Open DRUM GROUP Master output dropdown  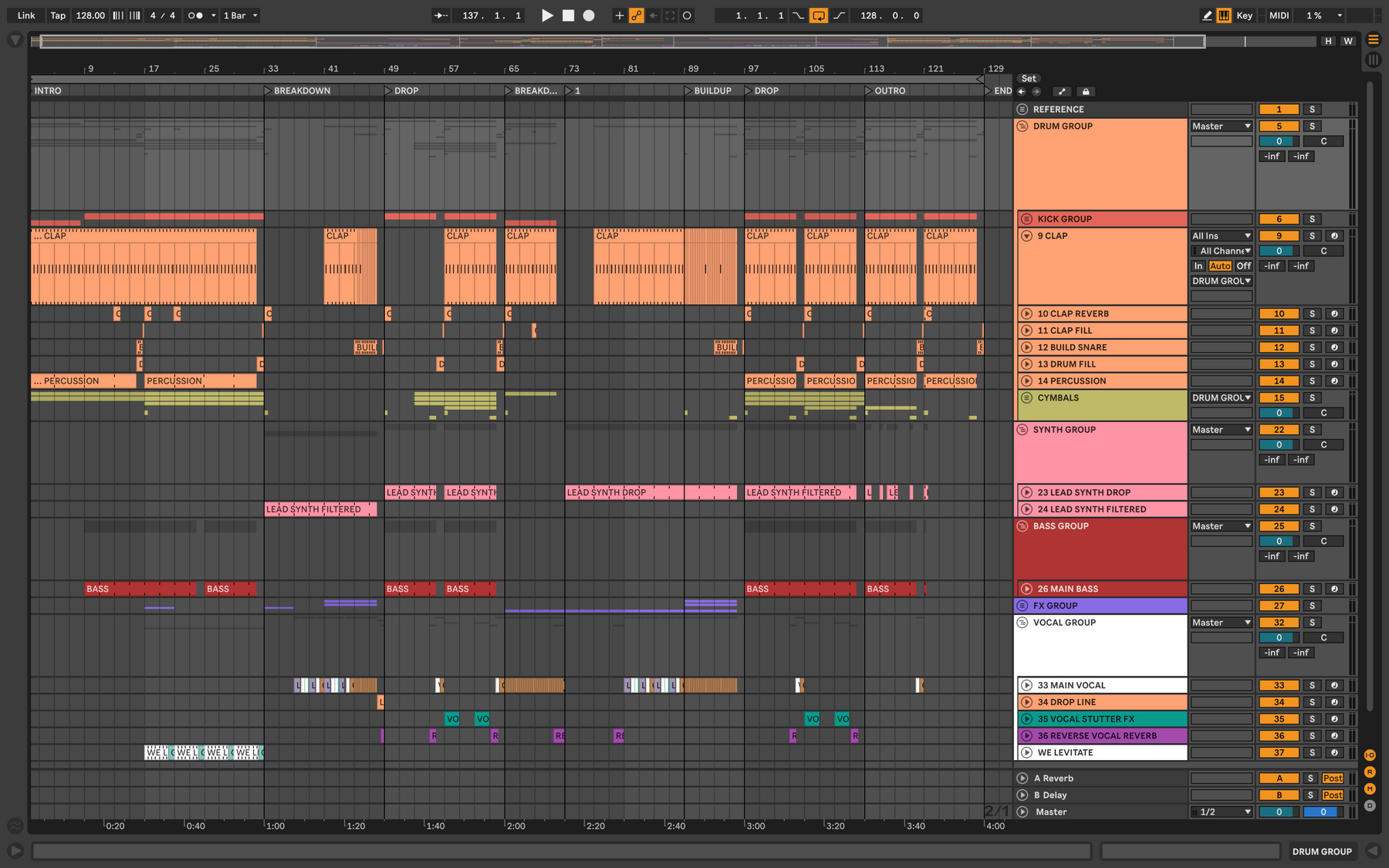(x=1222, y=127)
